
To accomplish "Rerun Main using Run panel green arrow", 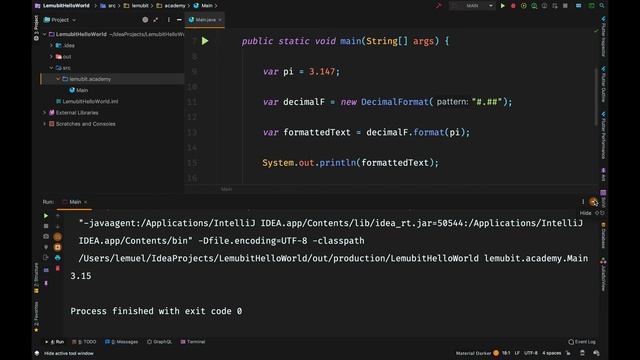I will (46, 216).
